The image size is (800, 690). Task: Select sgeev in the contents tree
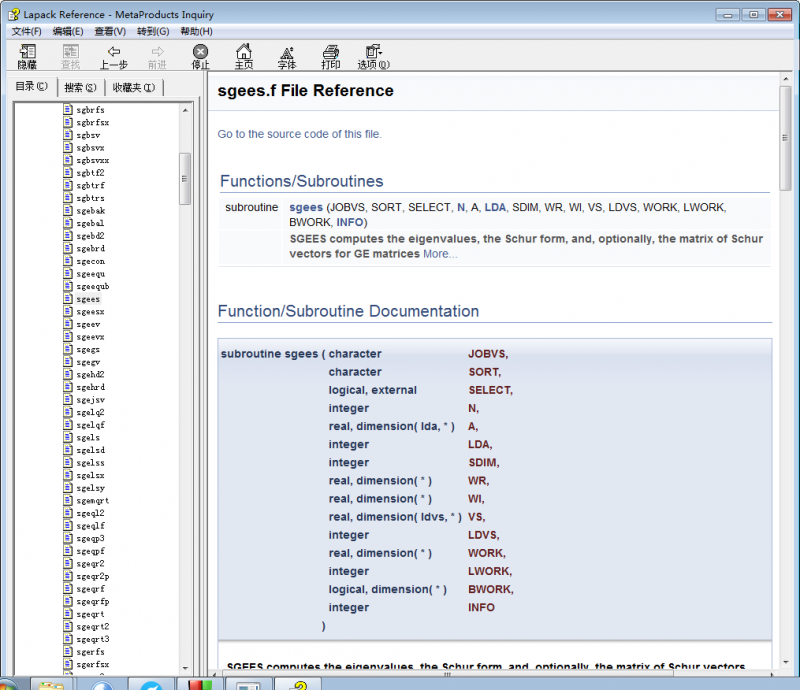click(x=88, y=324)
